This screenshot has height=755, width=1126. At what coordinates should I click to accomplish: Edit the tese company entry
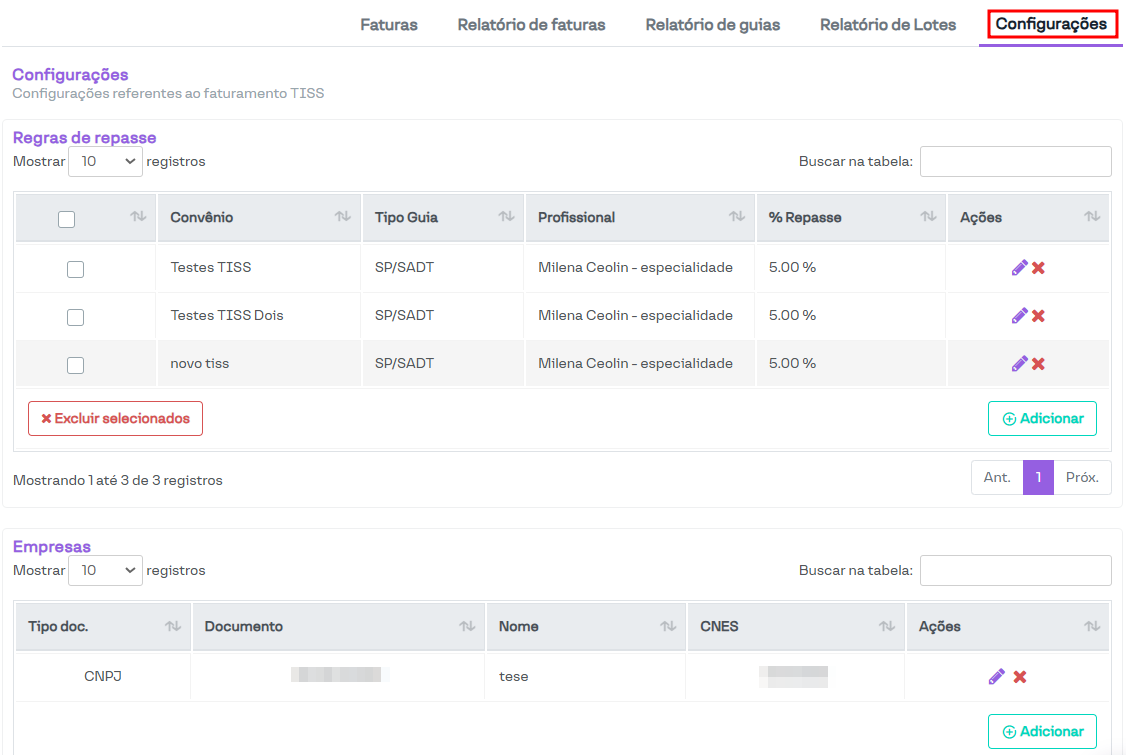point(996,677)
